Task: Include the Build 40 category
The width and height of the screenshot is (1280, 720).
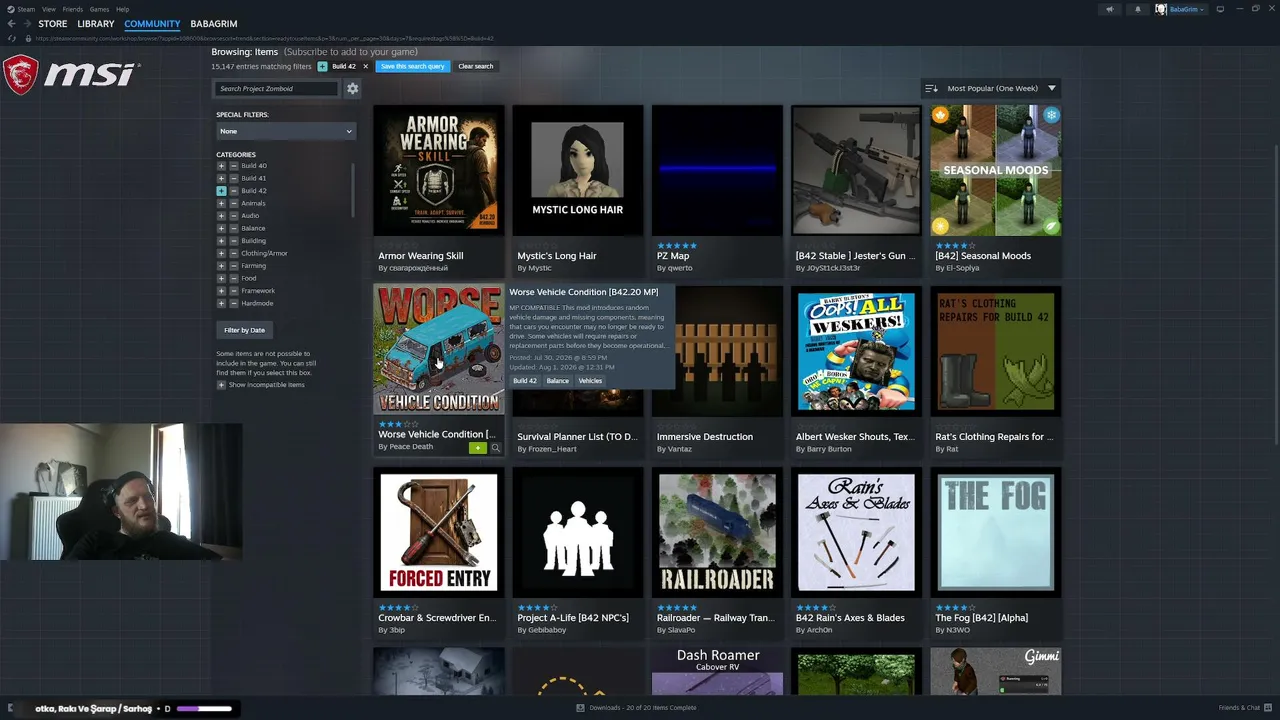Action: click(221, 166)
